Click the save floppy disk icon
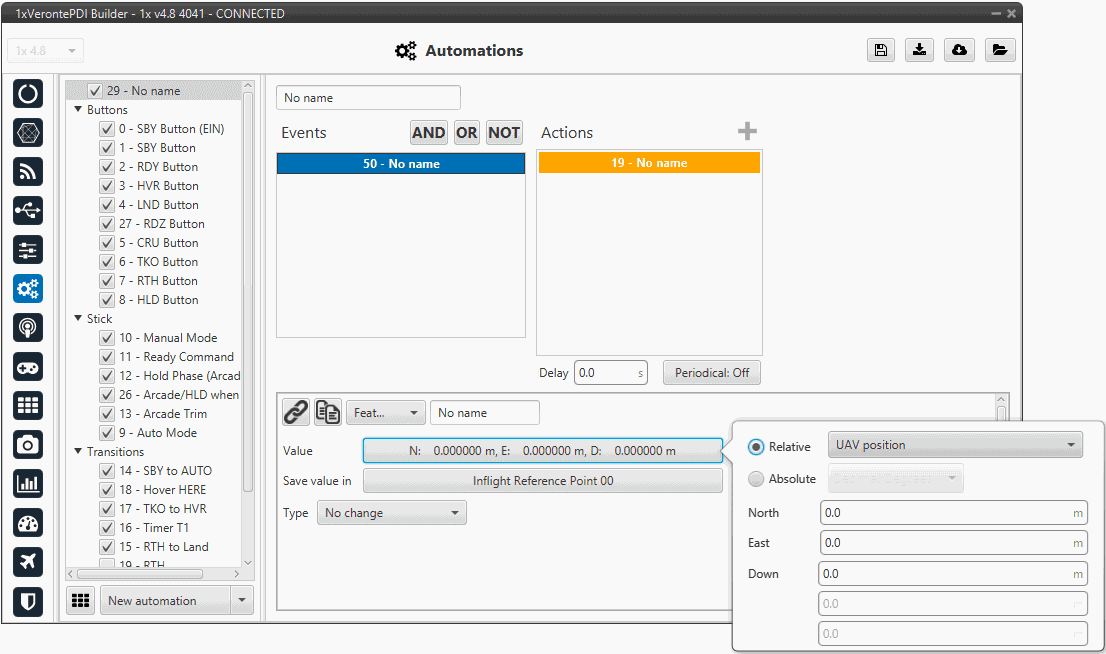The height and width of the screenshot is (654, 1106). 880,51
